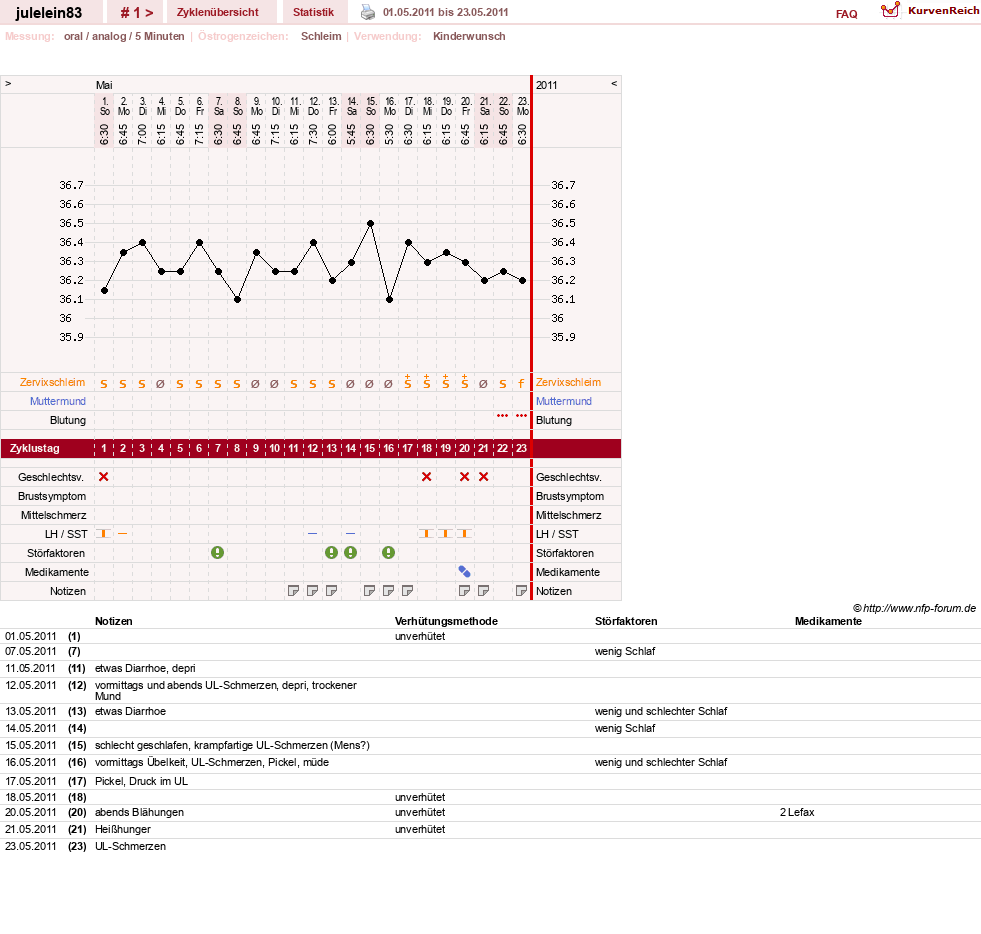Click note text 'etwas Diarrhoe, depri'

(x=145, y=668)
